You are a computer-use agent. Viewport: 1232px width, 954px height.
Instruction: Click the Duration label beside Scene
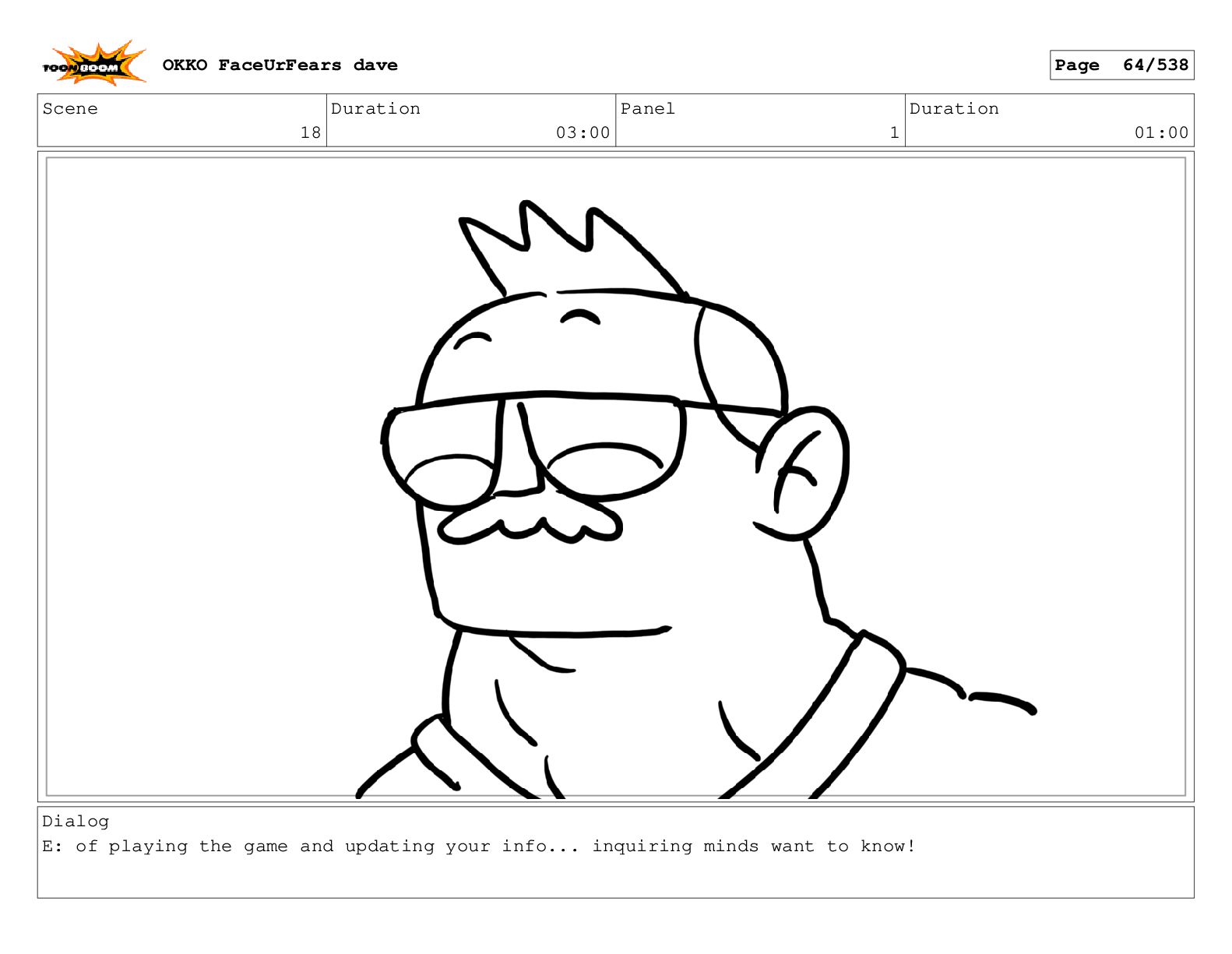(375, 109)
